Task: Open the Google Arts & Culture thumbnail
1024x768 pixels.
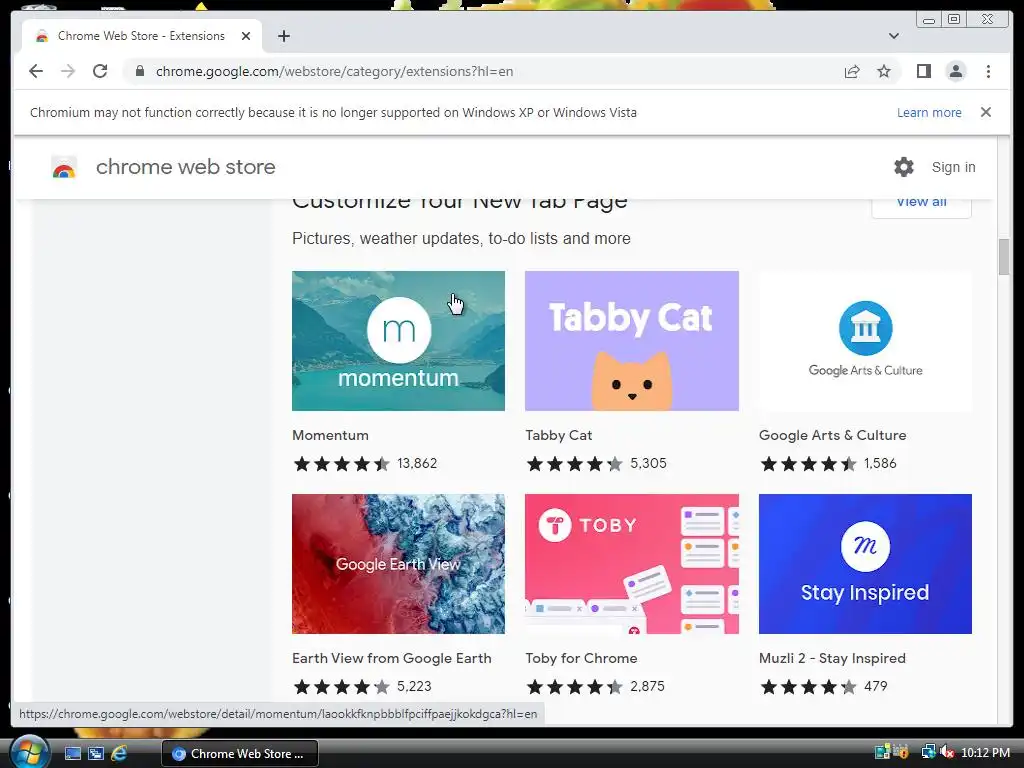Action: tap(865, 341)
